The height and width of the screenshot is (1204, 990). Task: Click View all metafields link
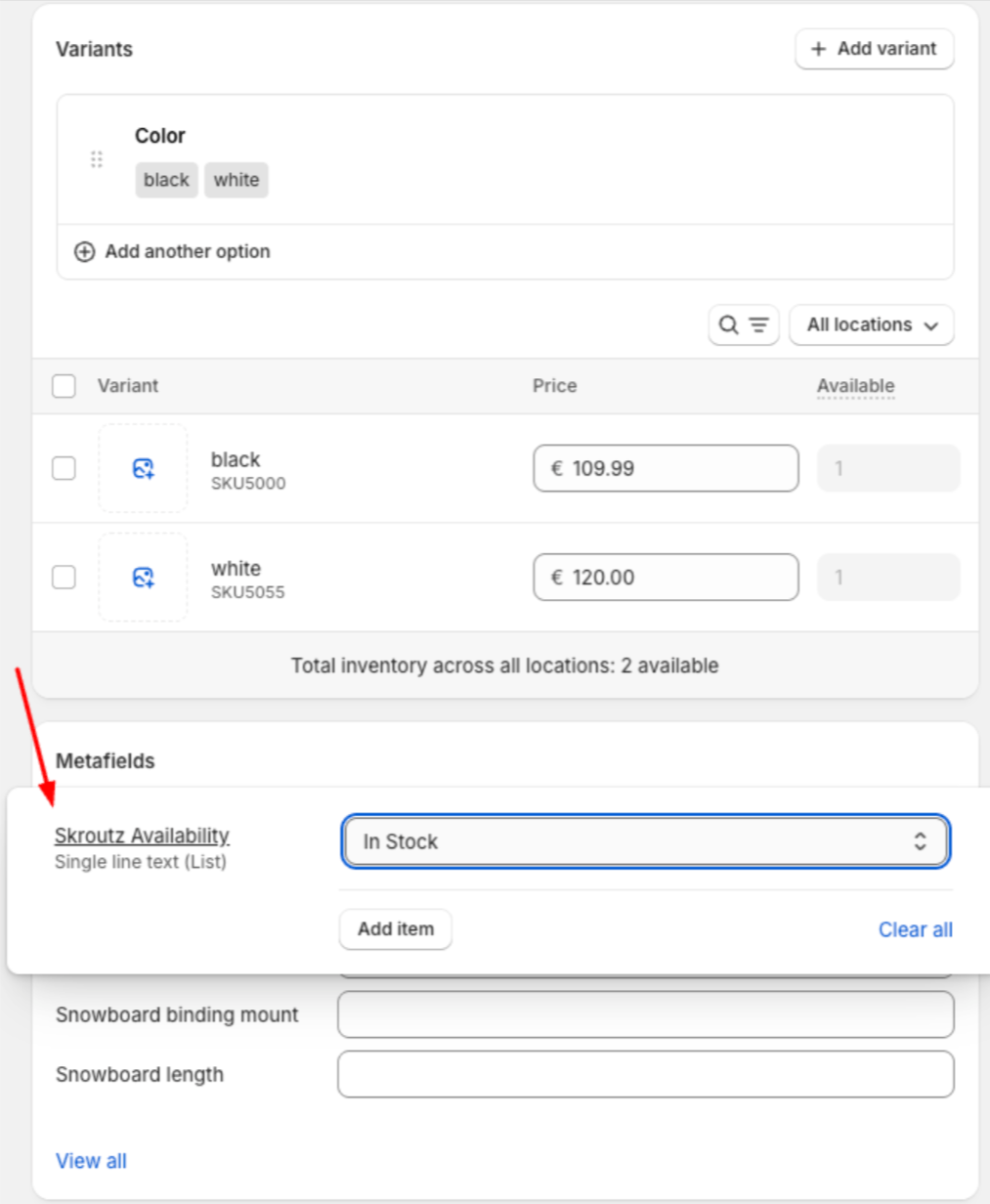tap(91, 1161)
